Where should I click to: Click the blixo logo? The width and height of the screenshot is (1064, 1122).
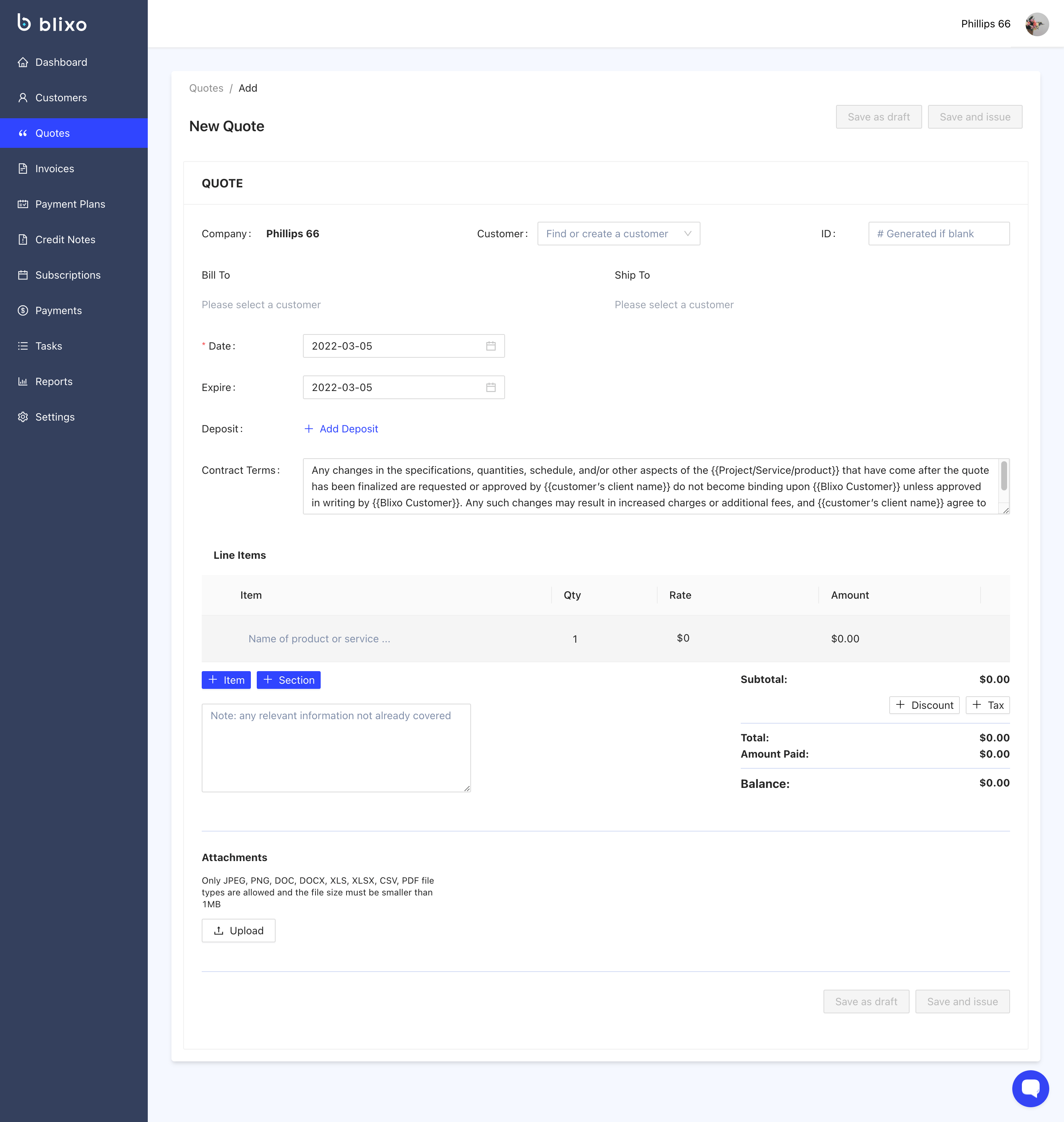coord(52,23)
